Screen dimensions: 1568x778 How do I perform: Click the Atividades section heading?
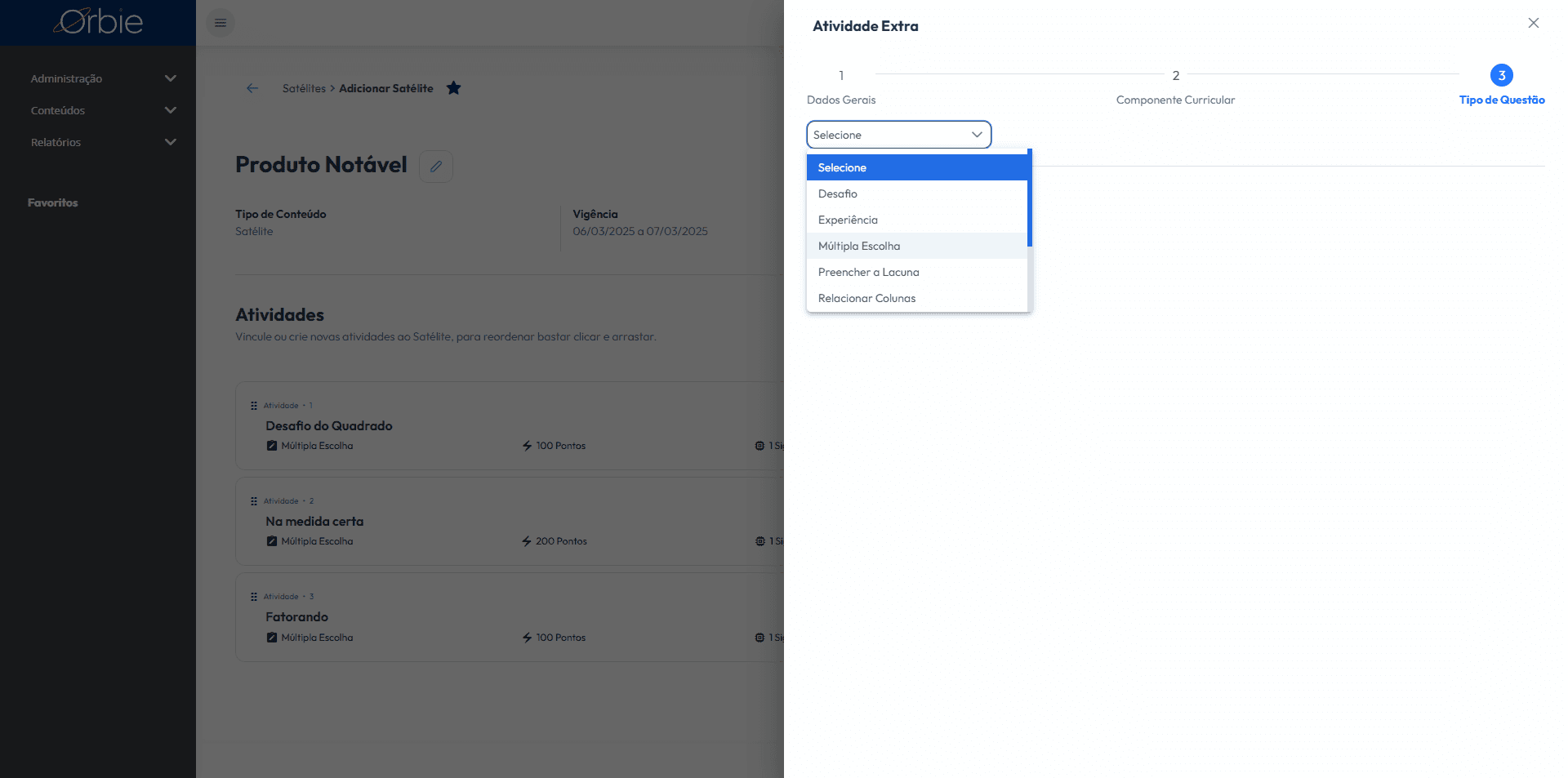pyautogui.click(x=279, y=314)
